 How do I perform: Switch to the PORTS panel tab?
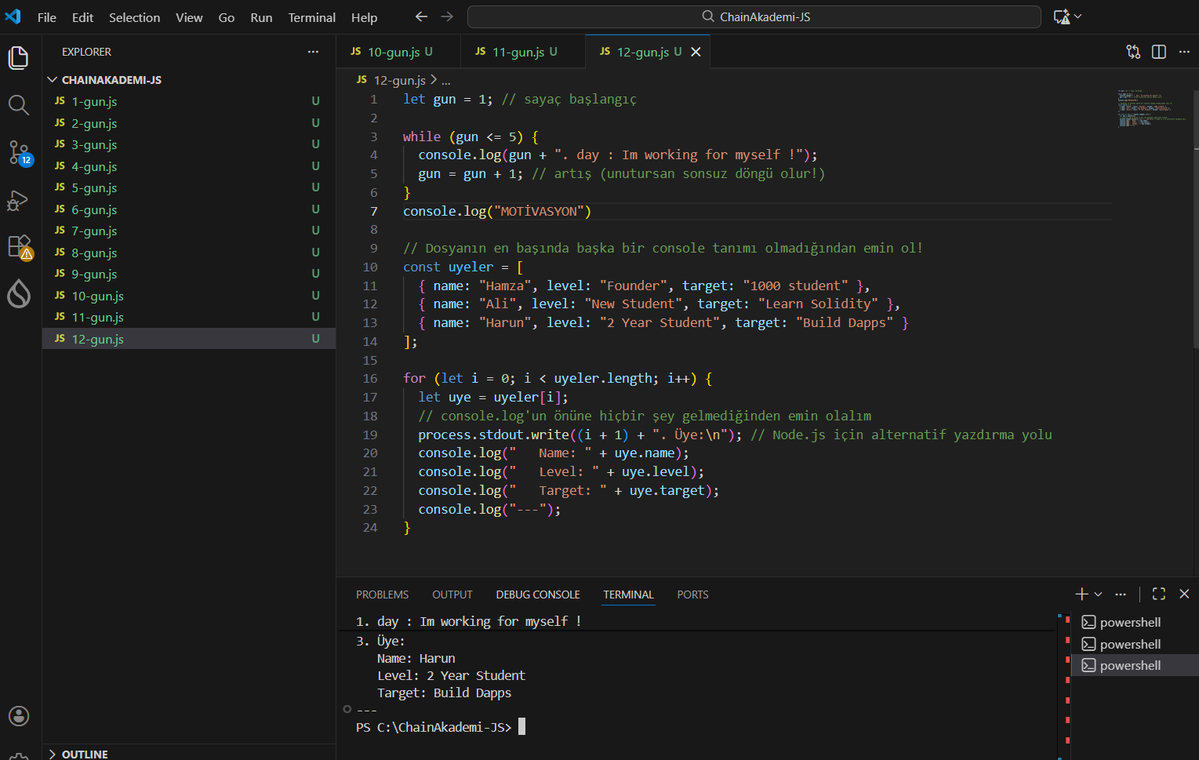point(692,594)
